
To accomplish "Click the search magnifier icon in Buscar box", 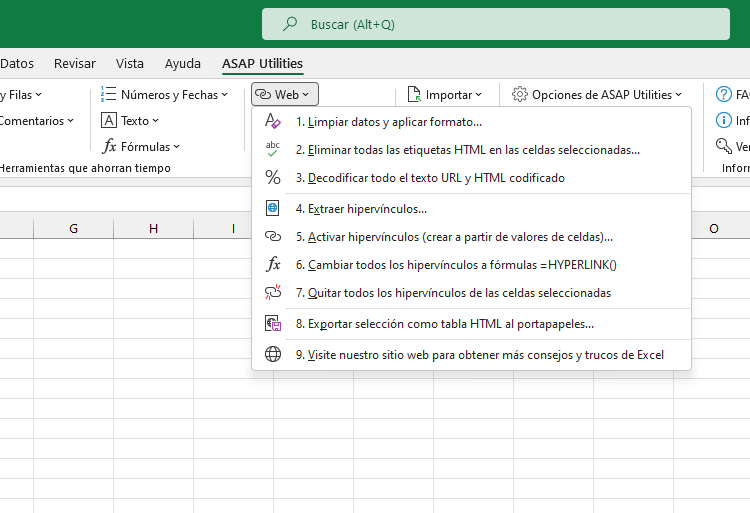I will 290,24.
